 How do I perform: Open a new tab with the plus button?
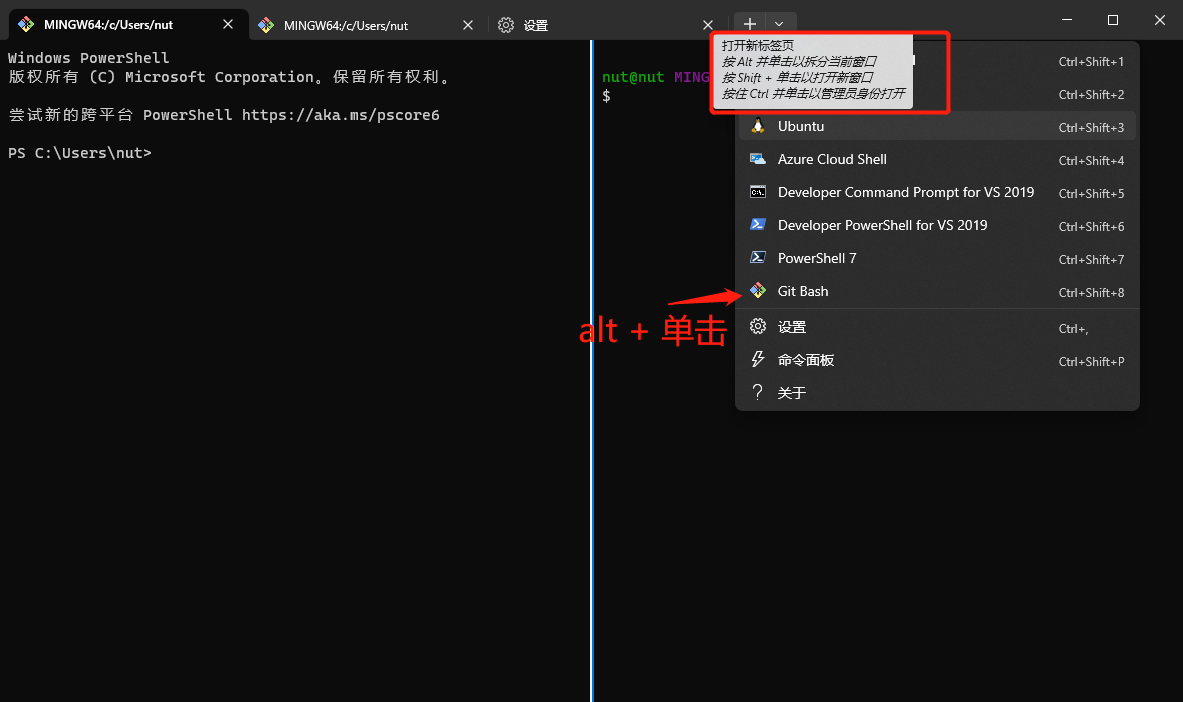point(749,24)
